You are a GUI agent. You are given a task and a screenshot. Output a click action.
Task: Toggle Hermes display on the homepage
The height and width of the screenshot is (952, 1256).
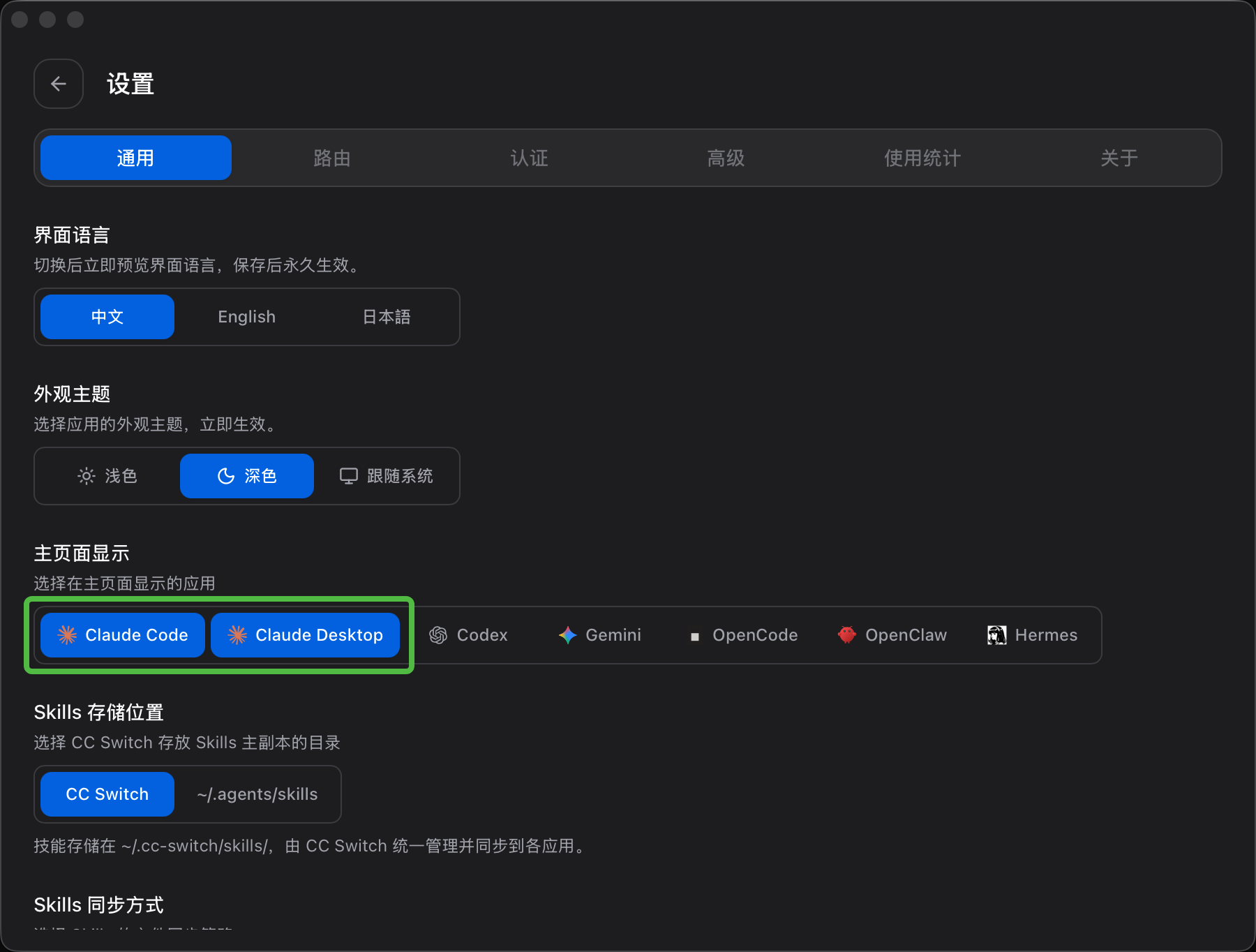1033,635
